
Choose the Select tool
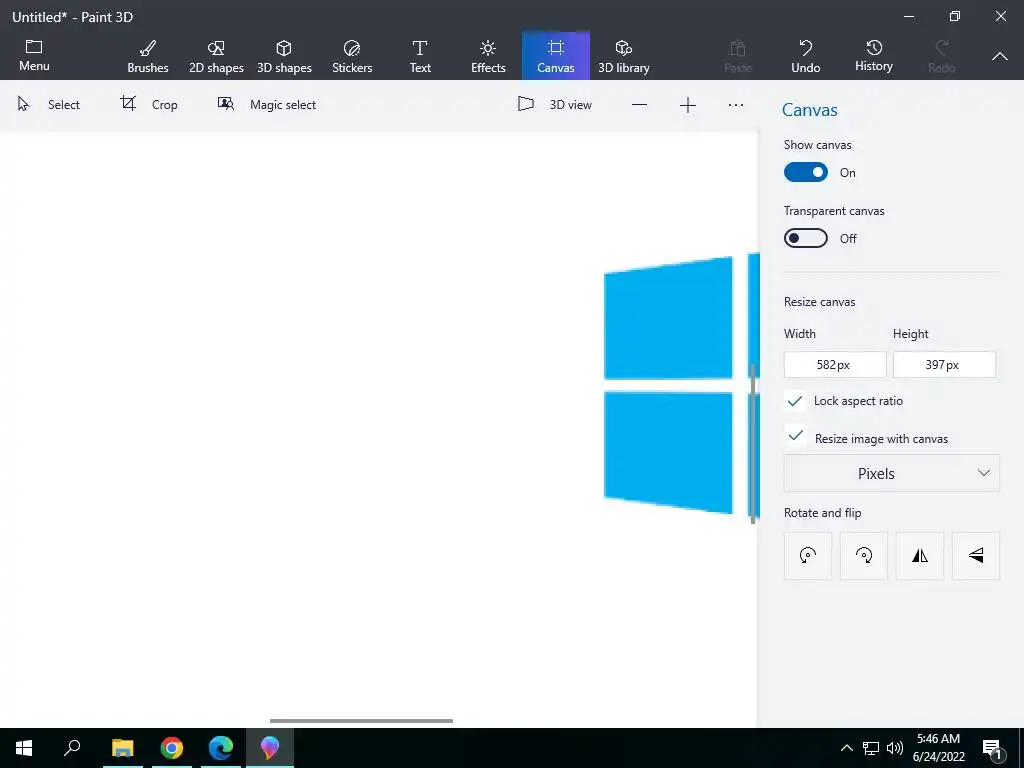49,104
